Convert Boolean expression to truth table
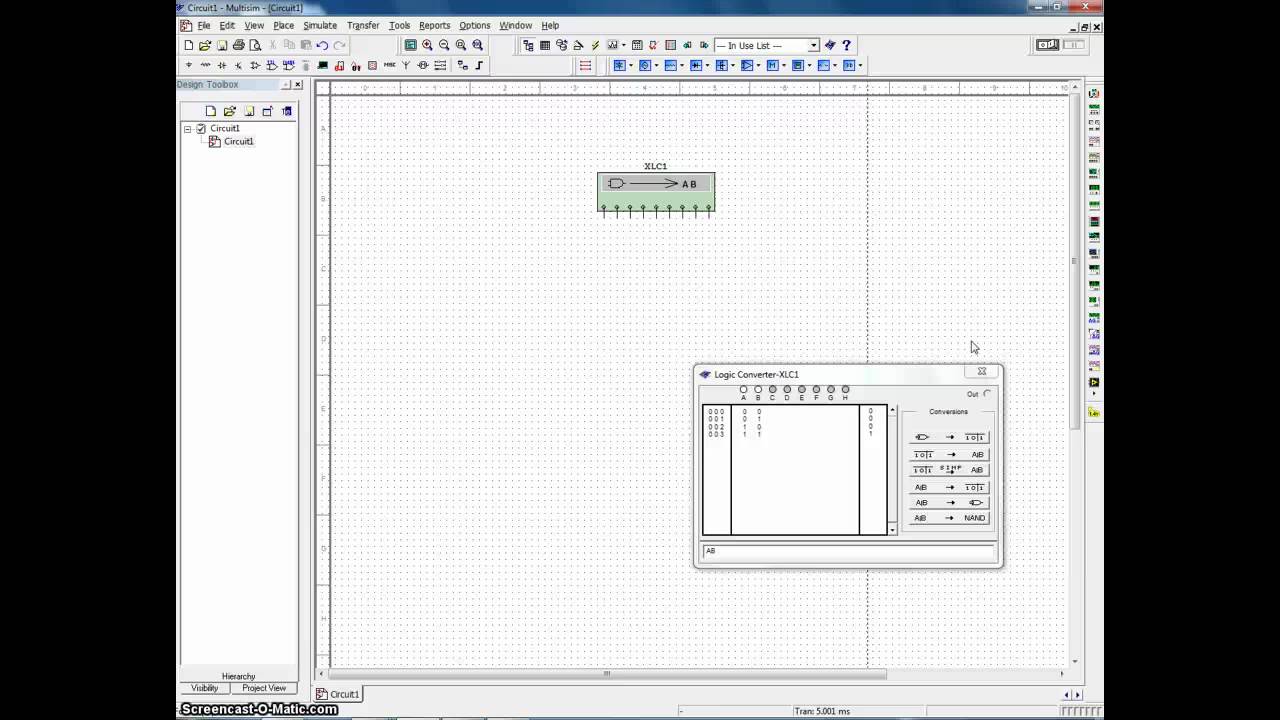 tap(948, 487)
